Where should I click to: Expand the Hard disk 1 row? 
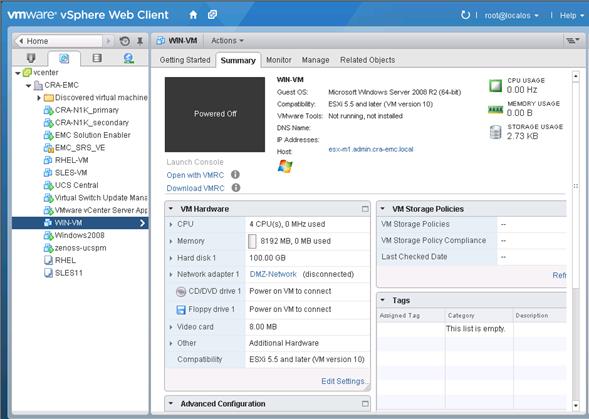171,258
